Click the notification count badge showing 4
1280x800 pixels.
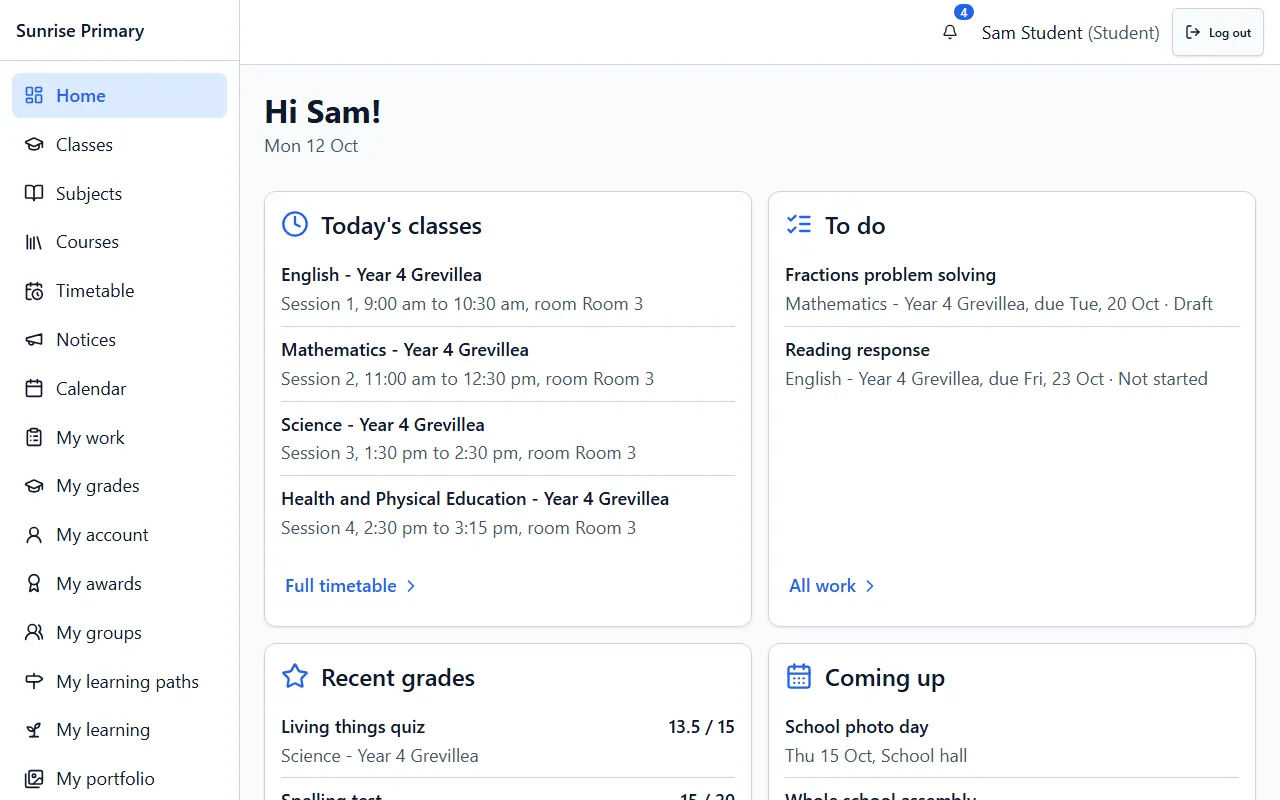pos(964,12)
